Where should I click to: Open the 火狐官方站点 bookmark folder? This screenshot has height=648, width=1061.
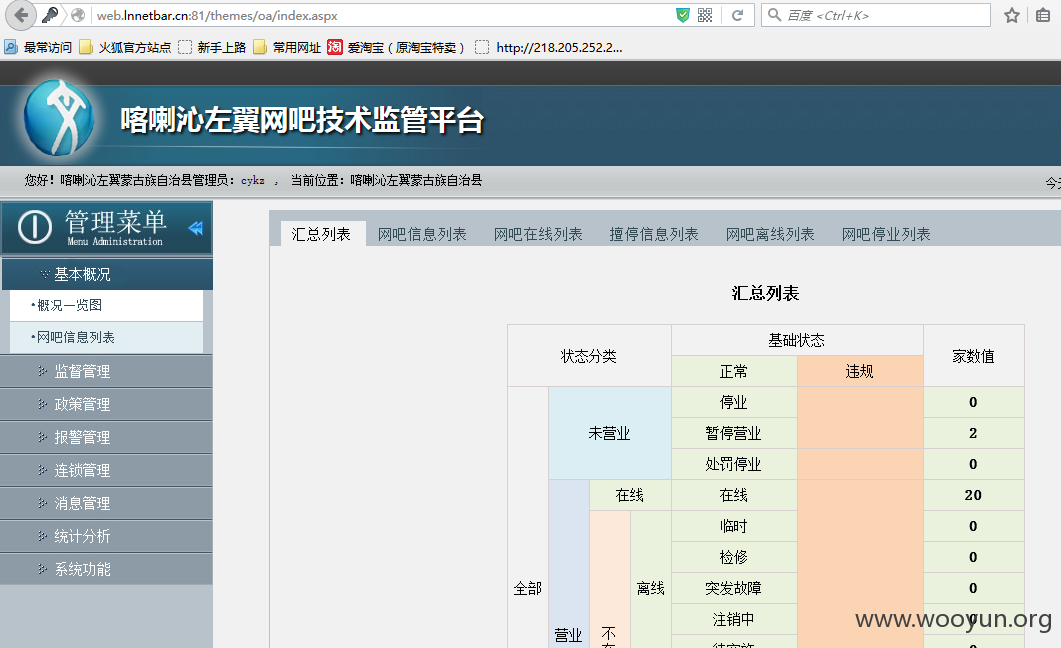click(x=125, y=47)
